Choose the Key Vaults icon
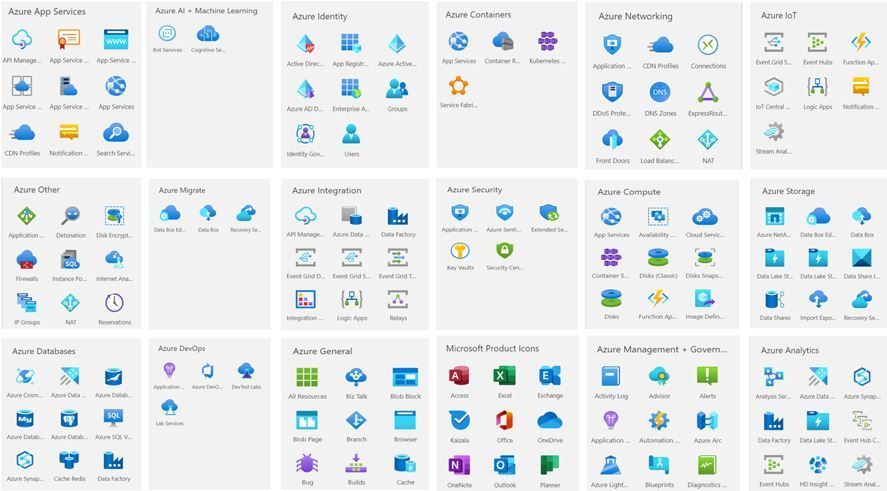887x491 pixels. (x=460, y=251)
